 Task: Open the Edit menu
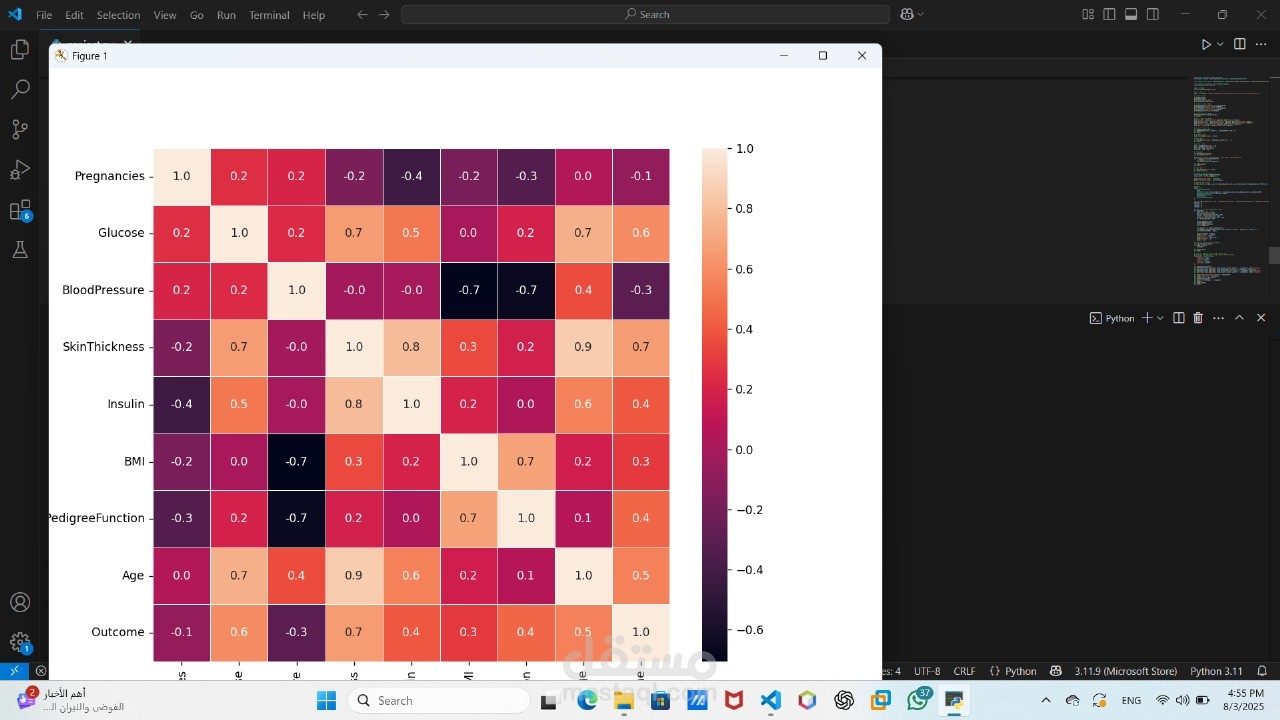pos(75,15)
